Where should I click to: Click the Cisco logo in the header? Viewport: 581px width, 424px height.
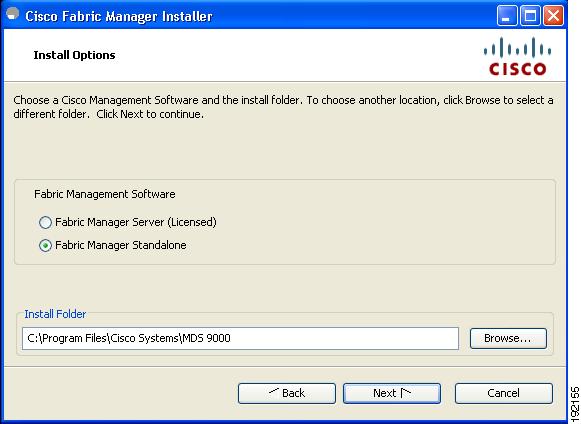[x=517, y=56]
